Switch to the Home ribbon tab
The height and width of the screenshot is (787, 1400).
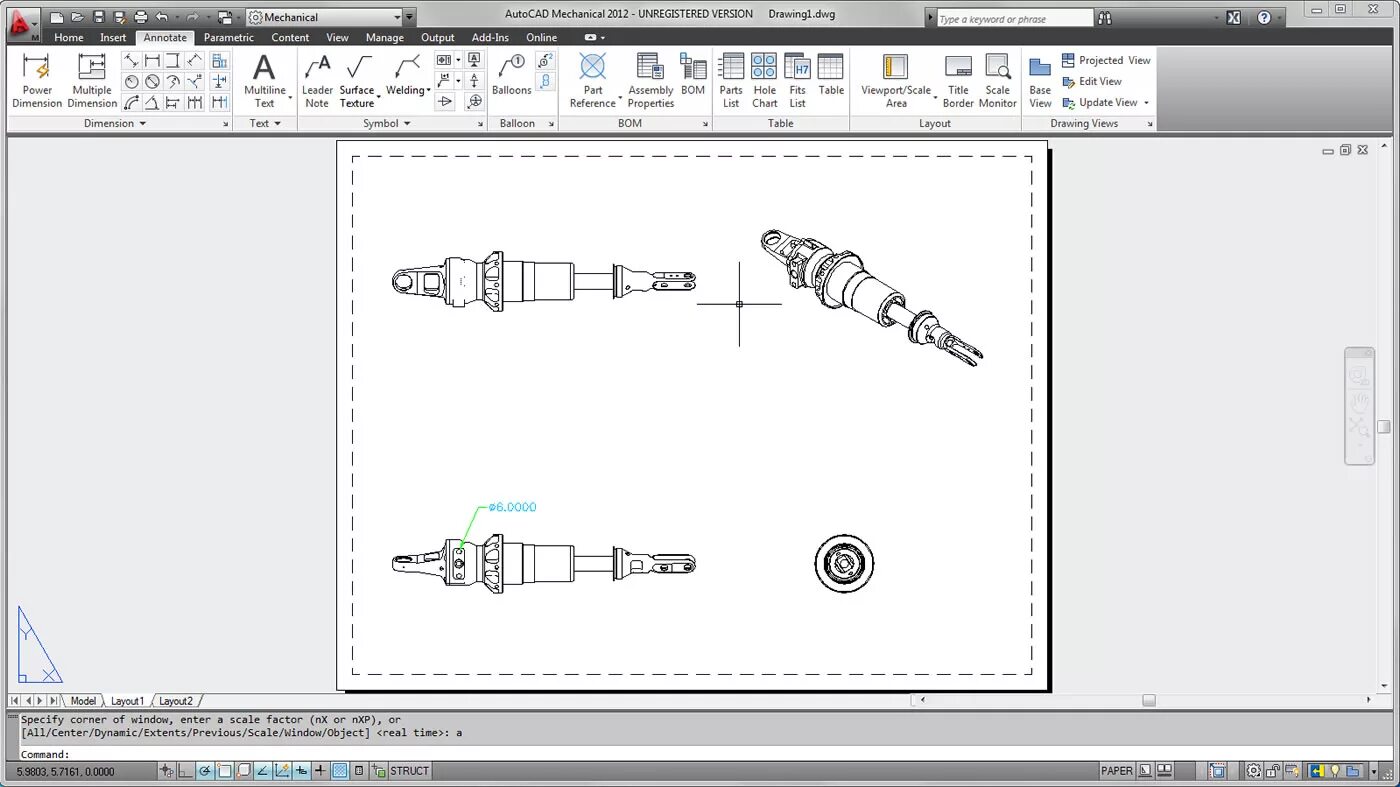[x=69, y=37]
